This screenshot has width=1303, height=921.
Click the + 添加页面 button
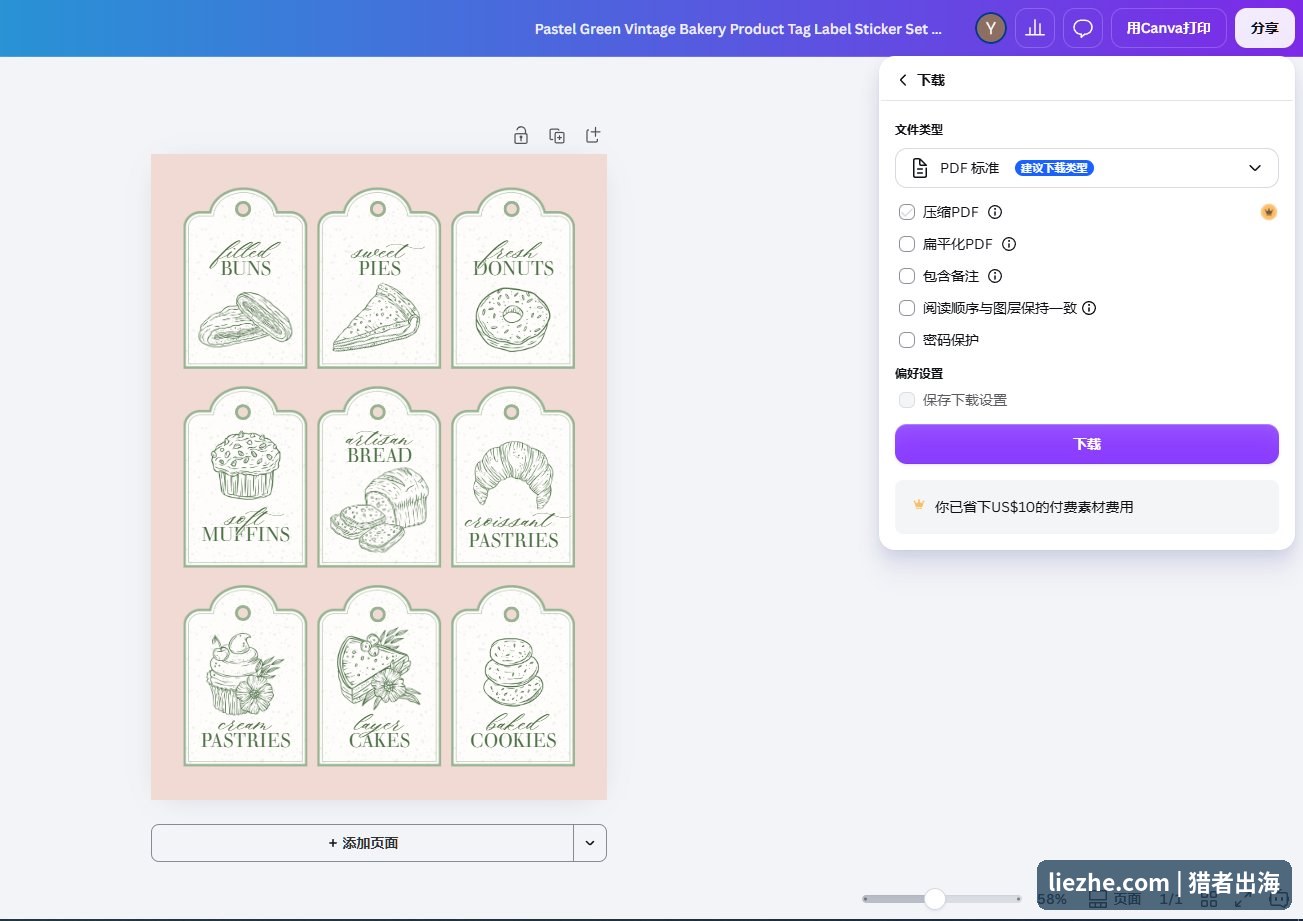pos(362,843)
